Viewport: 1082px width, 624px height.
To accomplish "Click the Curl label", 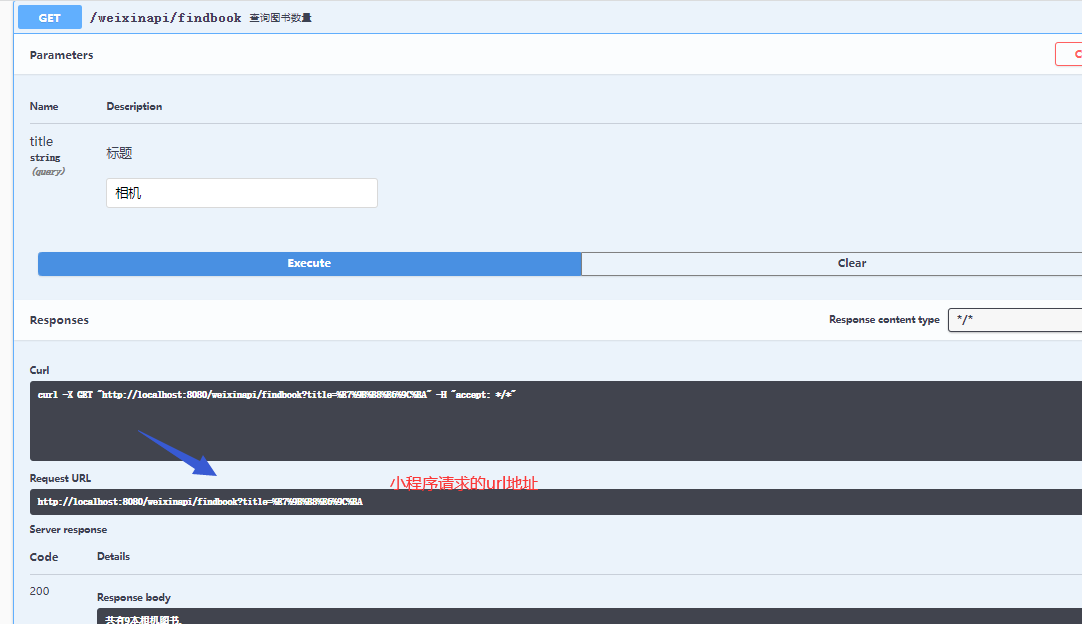I will click(39, 370).
